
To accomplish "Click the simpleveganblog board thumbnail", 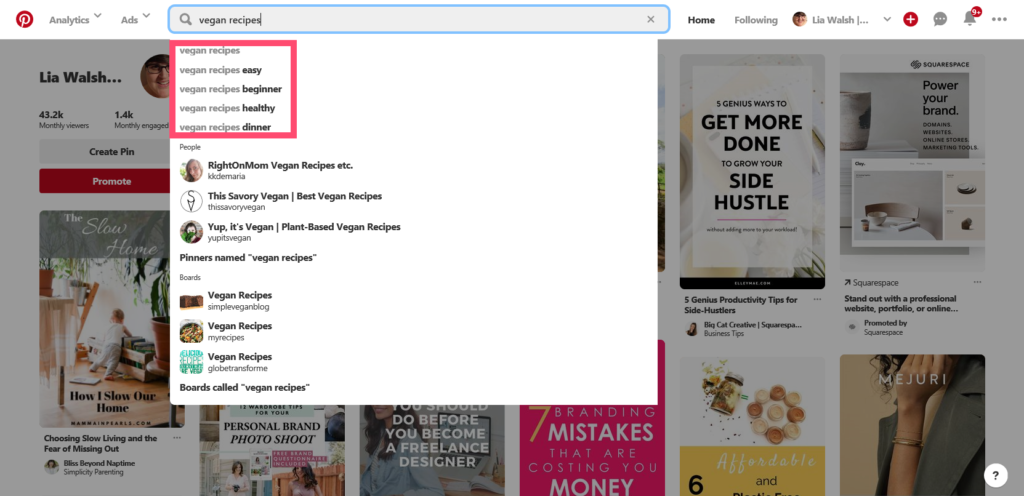I will (x=191, y=300).
